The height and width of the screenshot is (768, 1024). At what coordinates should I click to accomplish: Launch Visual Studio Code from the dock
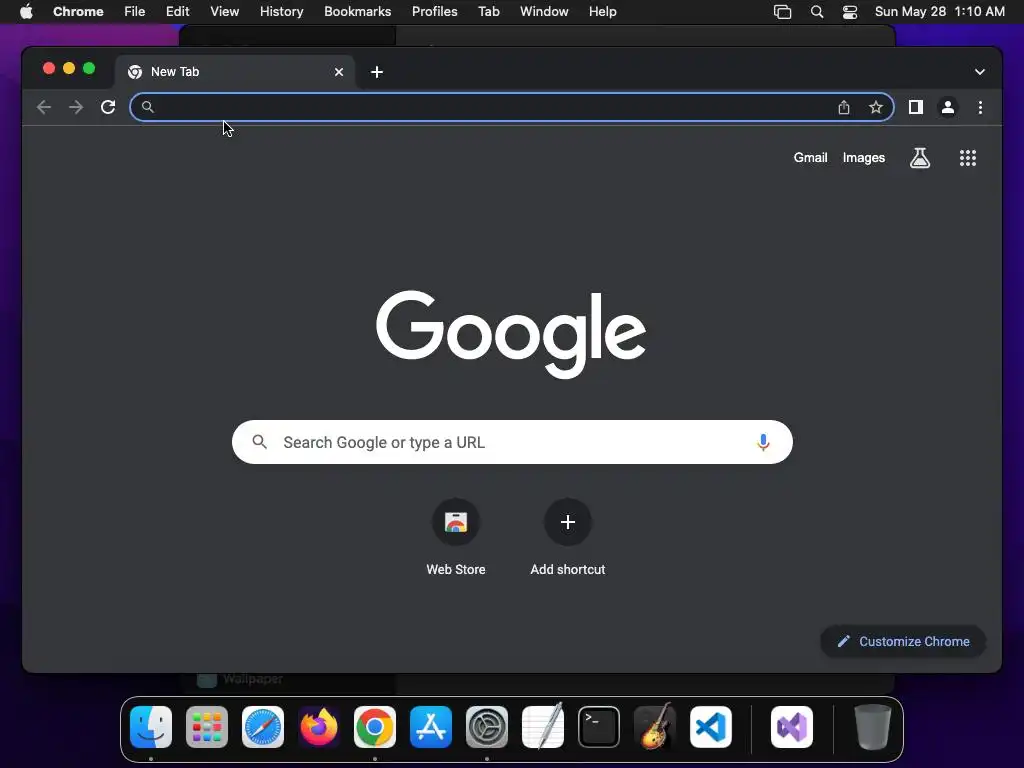tap(711, 727)
